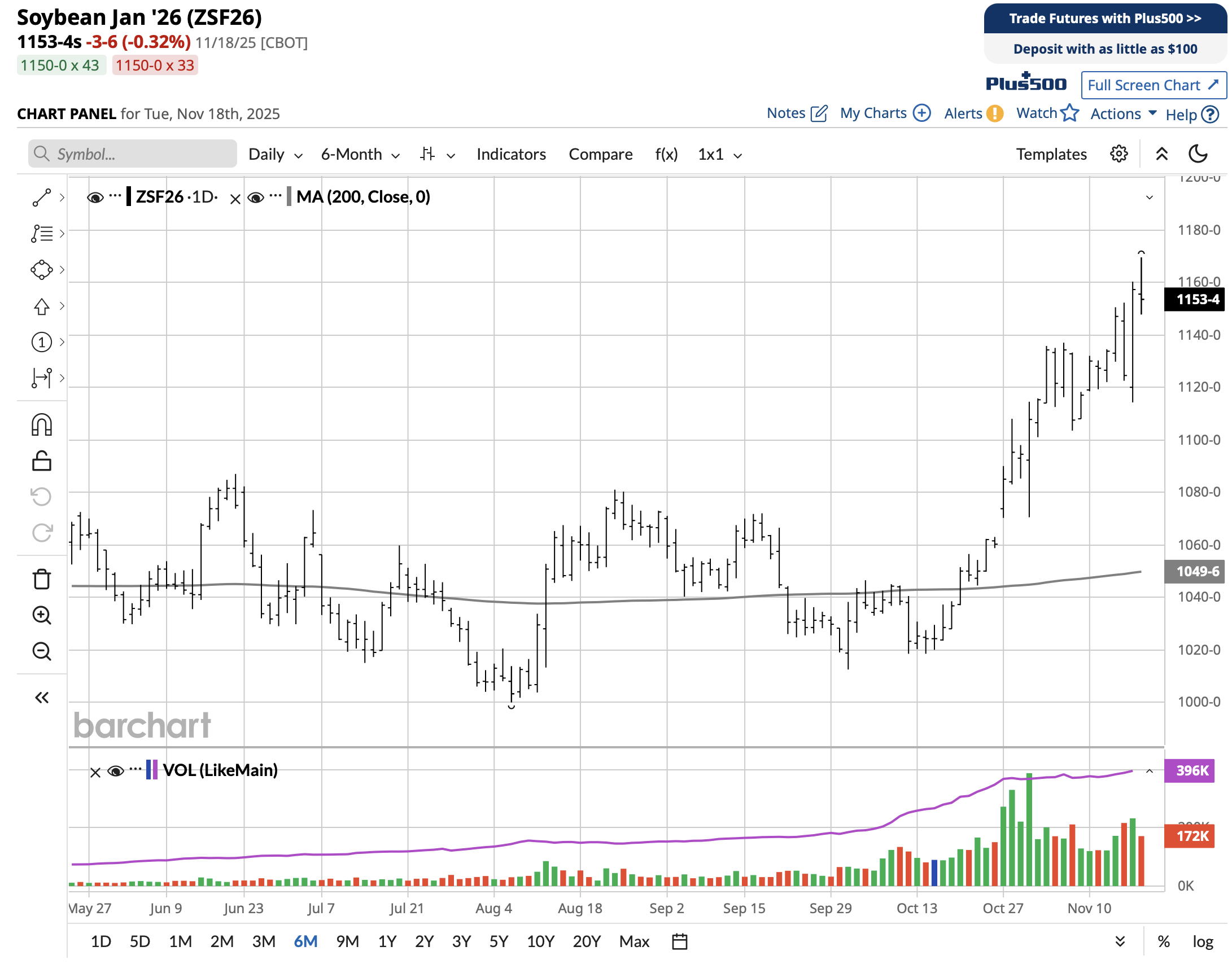Click the lock drawings icon
Viewport: 1232px width, 973px height.
coord(42,461)
